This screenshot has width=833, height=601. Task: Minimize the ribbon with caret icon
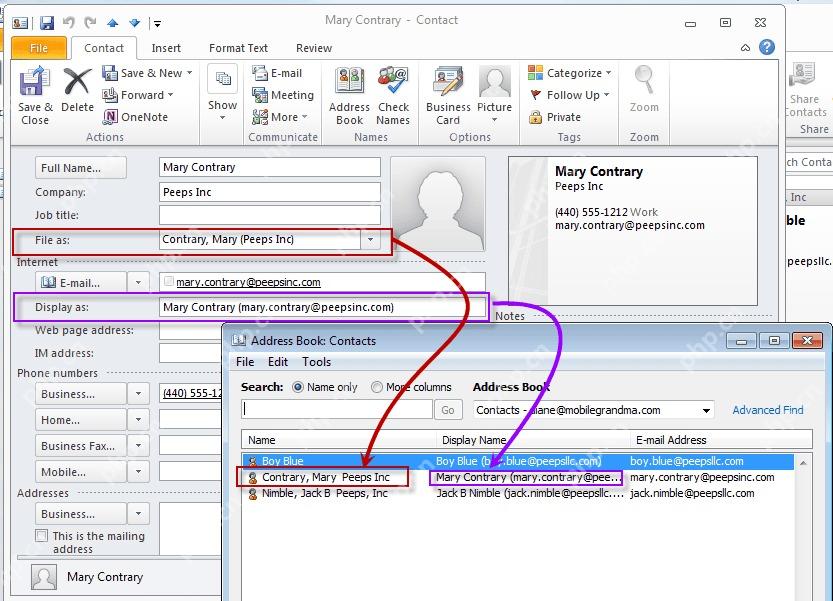pyautogui.click(x=745, y=48)
